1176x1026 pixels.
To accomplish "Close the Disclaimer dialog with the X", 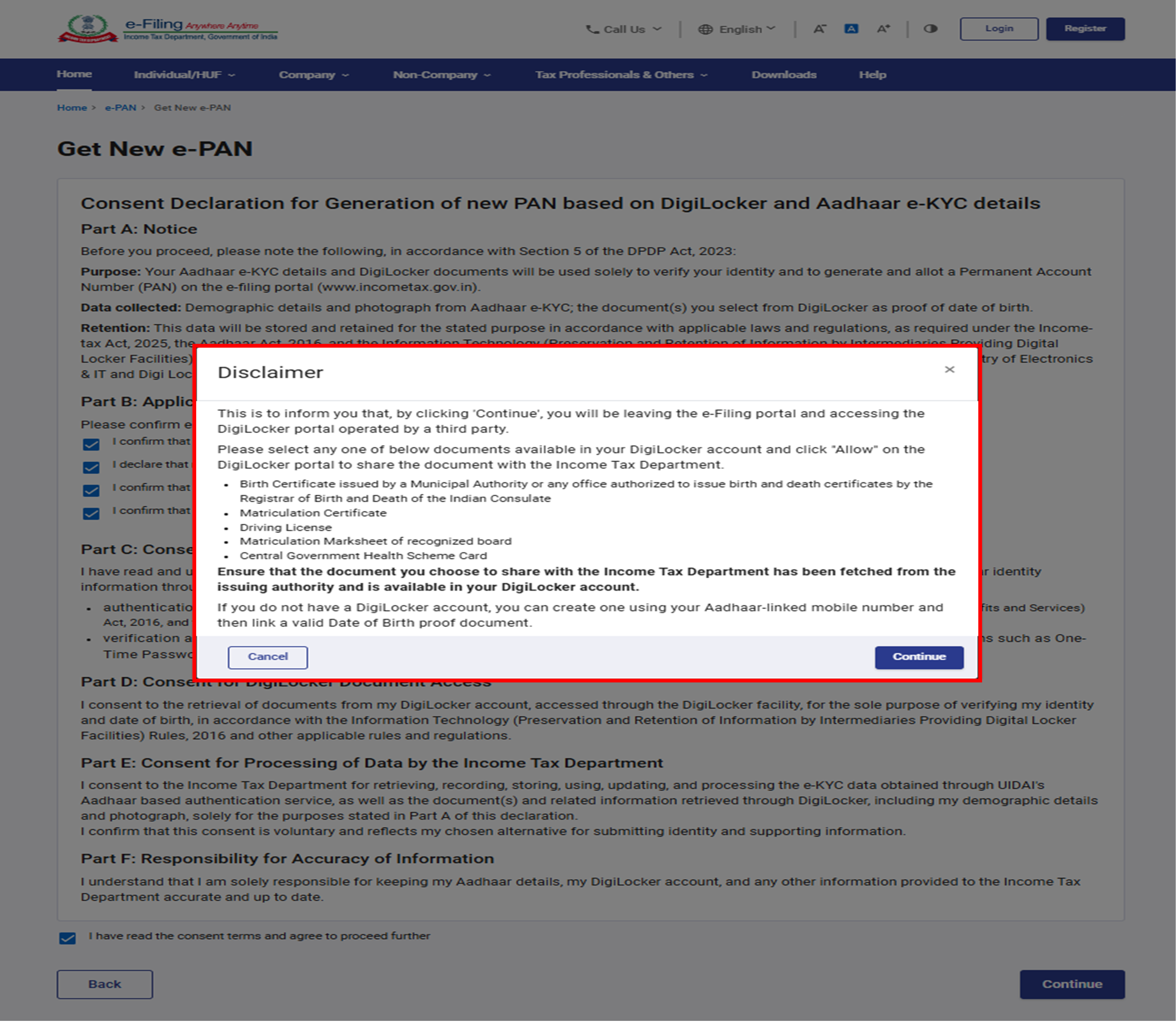I will (x=949, y=369).
